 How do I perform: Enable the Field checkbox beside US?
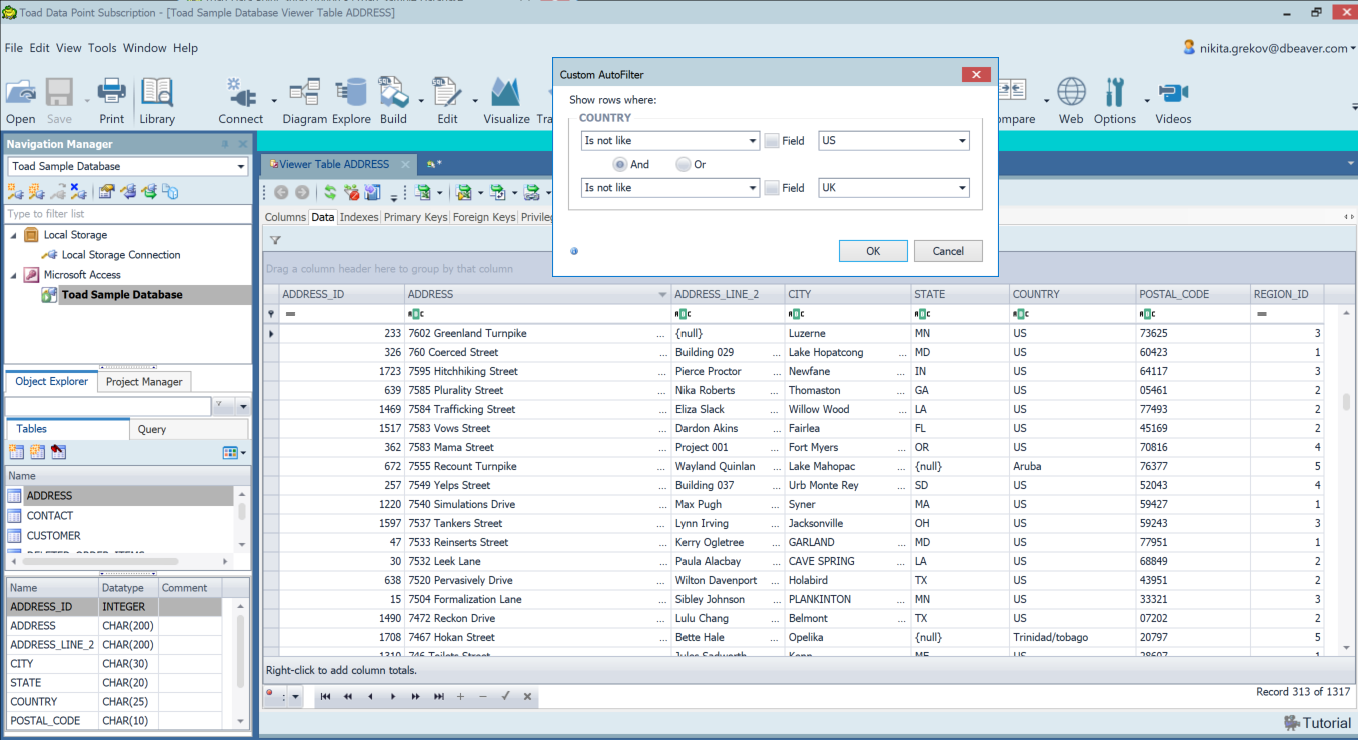pyautogui.click(x=772, y=141)
